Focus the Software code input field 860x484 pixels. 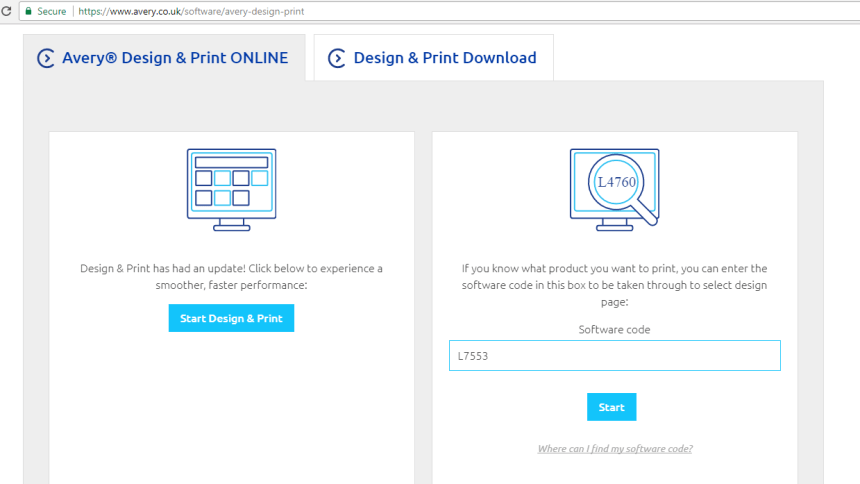pyautogui.click(x=614, y=356)
